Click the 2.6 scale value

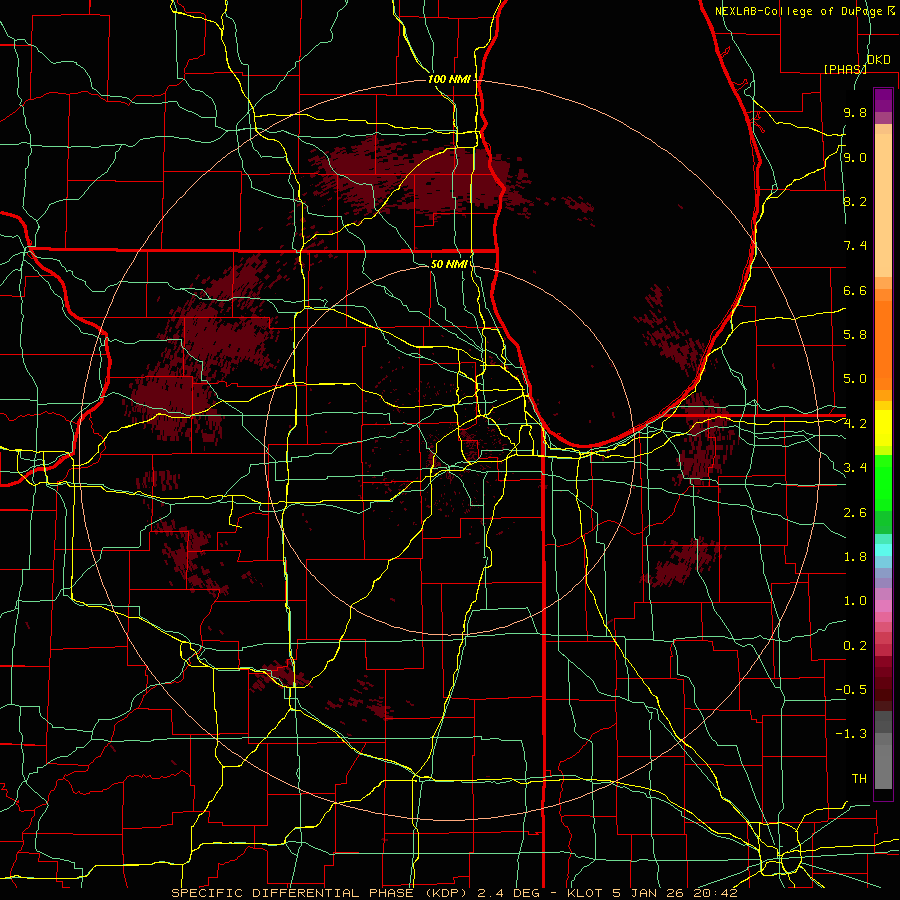(x=855, y=513)
